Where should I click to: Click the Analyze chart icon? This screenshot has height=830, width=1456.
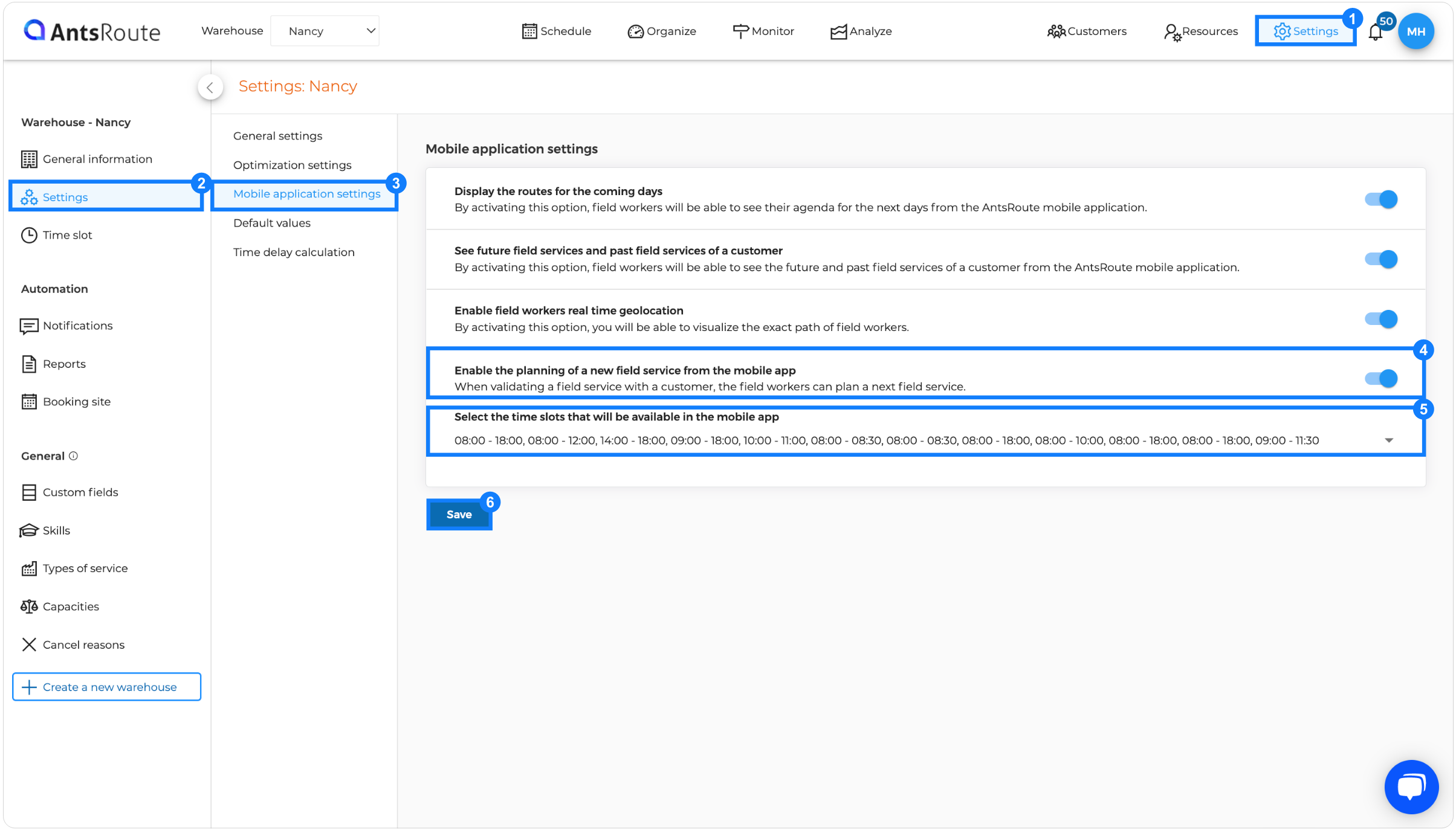(x=838, y=31)
